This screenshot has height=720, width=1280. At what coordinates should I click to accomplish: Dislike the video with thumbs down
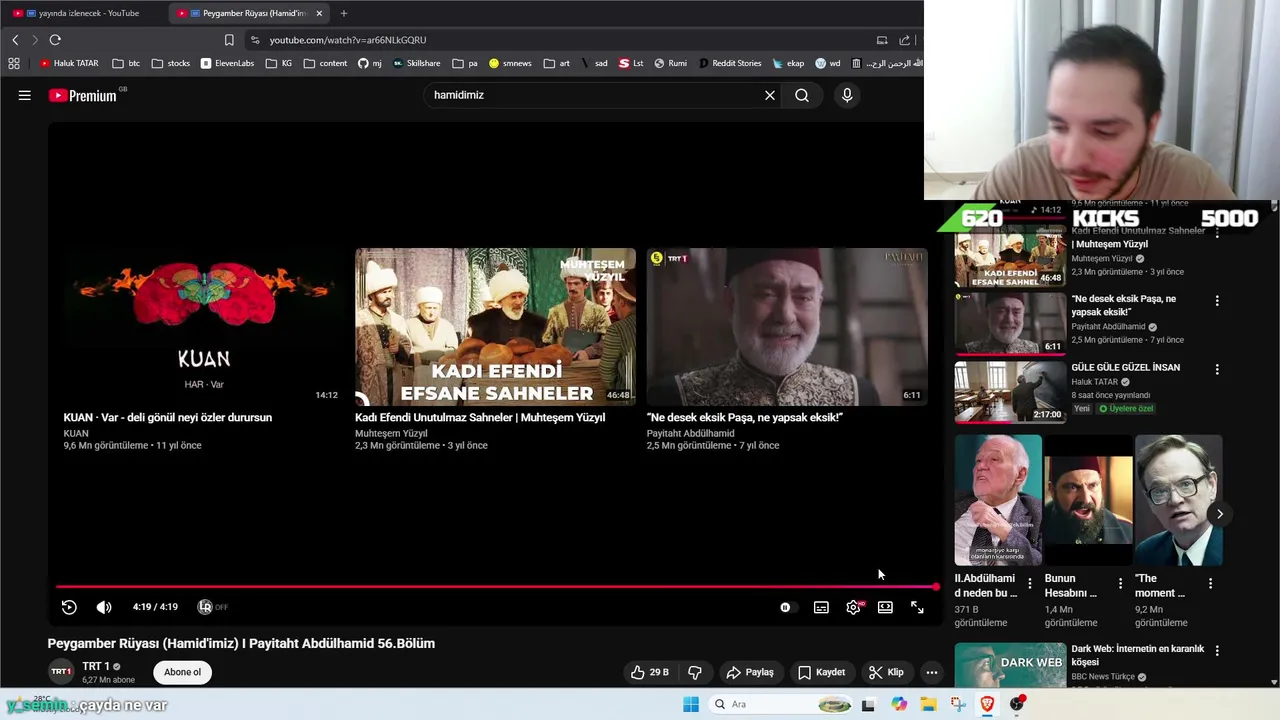[695, 672]
